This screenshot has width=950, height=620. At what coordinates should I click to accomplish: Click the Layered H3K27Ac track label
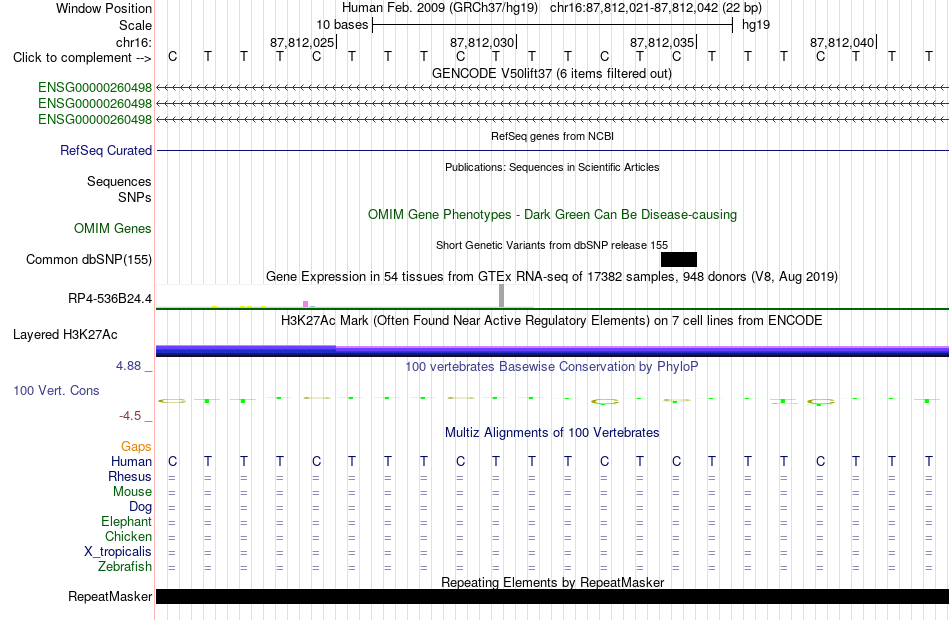(x=65, y=335)
